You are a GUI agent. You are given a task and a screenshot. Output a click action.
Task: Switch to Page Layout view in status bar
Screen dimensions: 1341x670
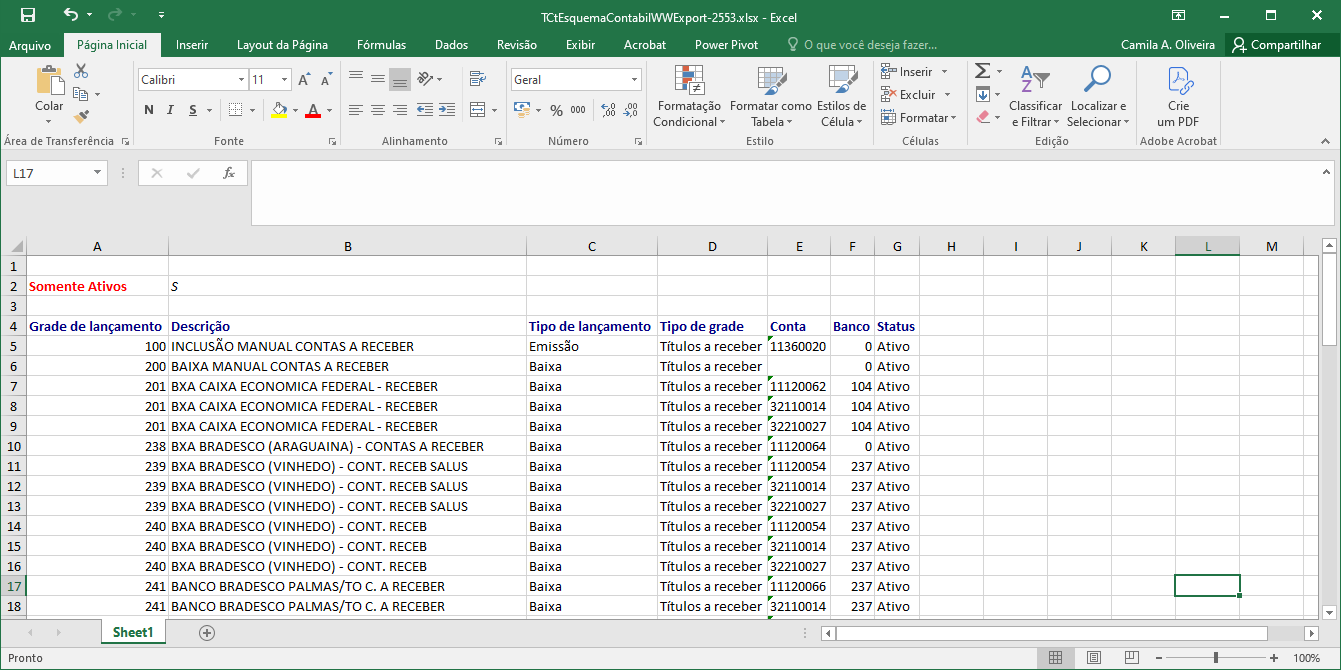click(1094, 658)
